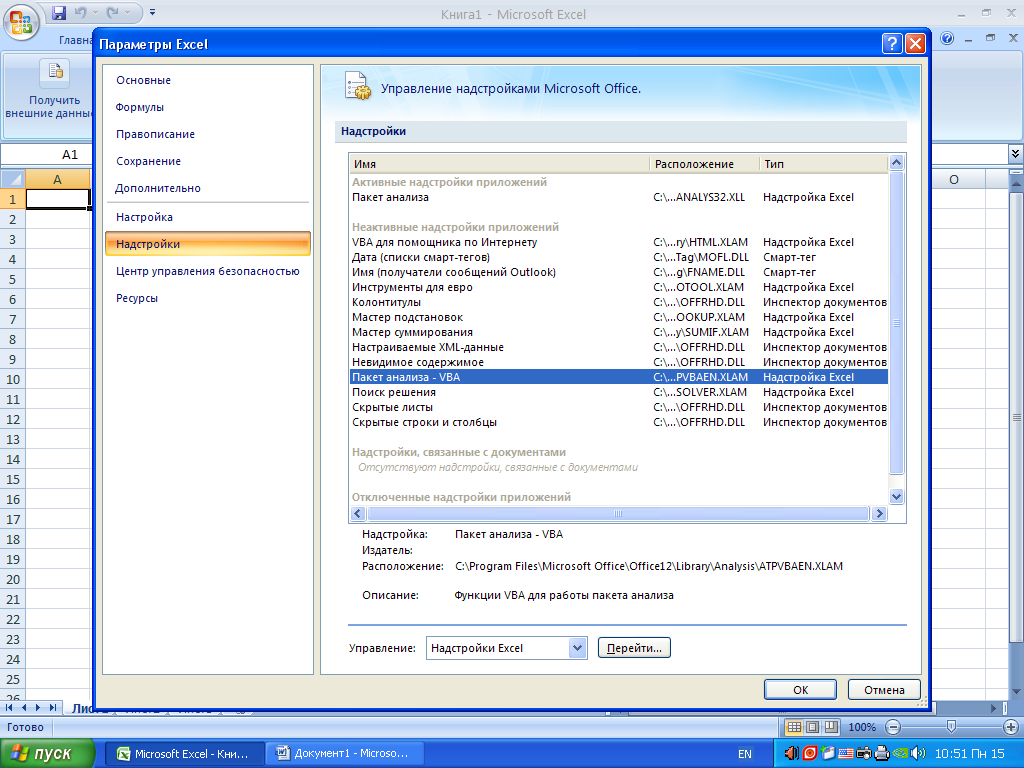The width and height of the screenshot is (1024, 768).
Task: Open Excel Help blue question icon
Action: pos(947,39)
